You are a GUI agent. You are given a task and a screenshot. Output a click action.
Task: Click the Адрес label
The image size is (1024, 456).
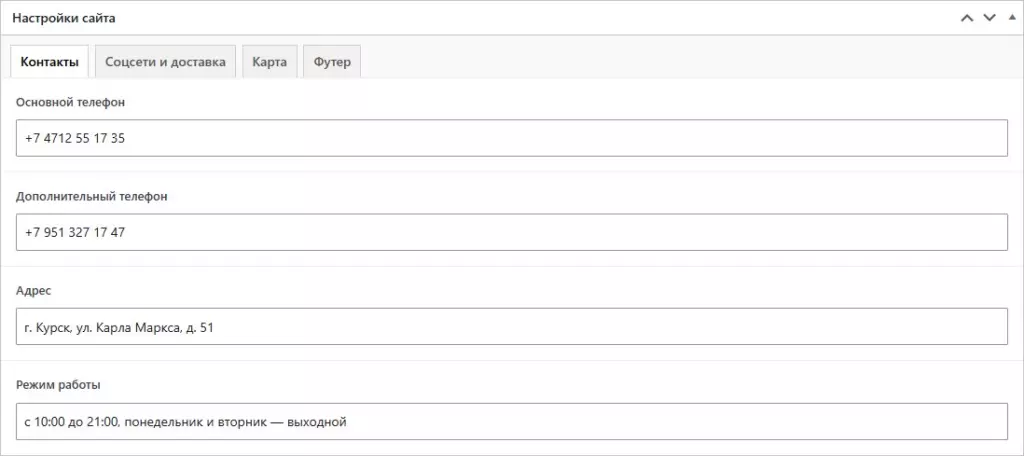tap(33, 291)
